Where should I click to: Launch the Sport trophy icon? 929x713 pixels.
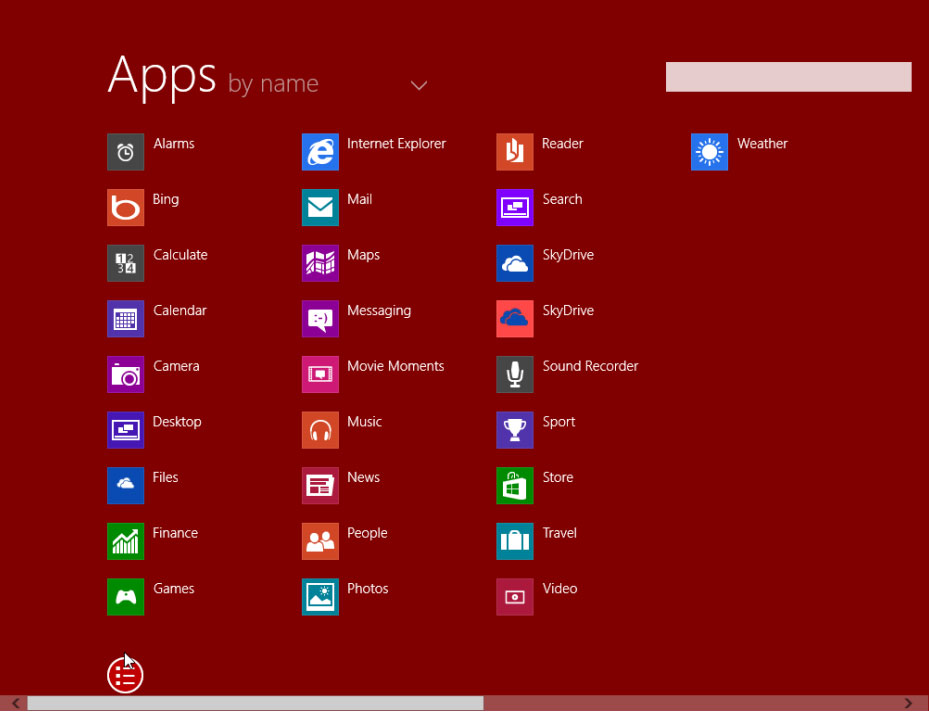pos(515,430)
